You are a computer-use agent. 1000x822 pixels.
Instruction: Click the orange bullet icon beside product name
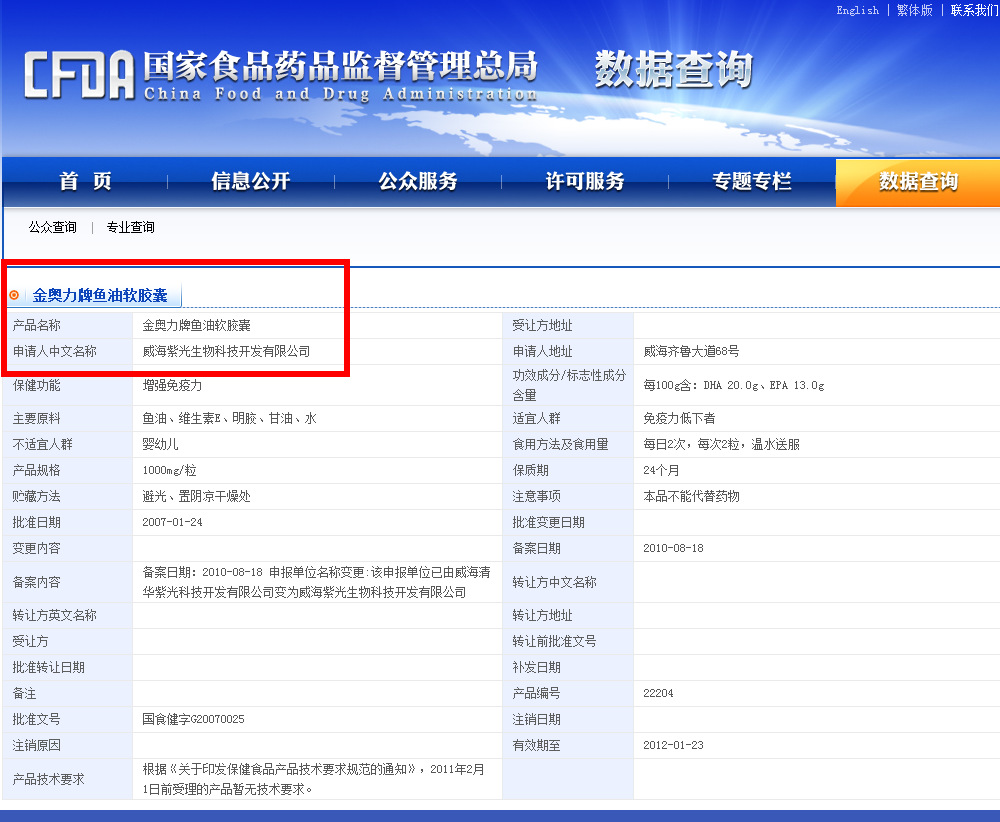[14, 295]
